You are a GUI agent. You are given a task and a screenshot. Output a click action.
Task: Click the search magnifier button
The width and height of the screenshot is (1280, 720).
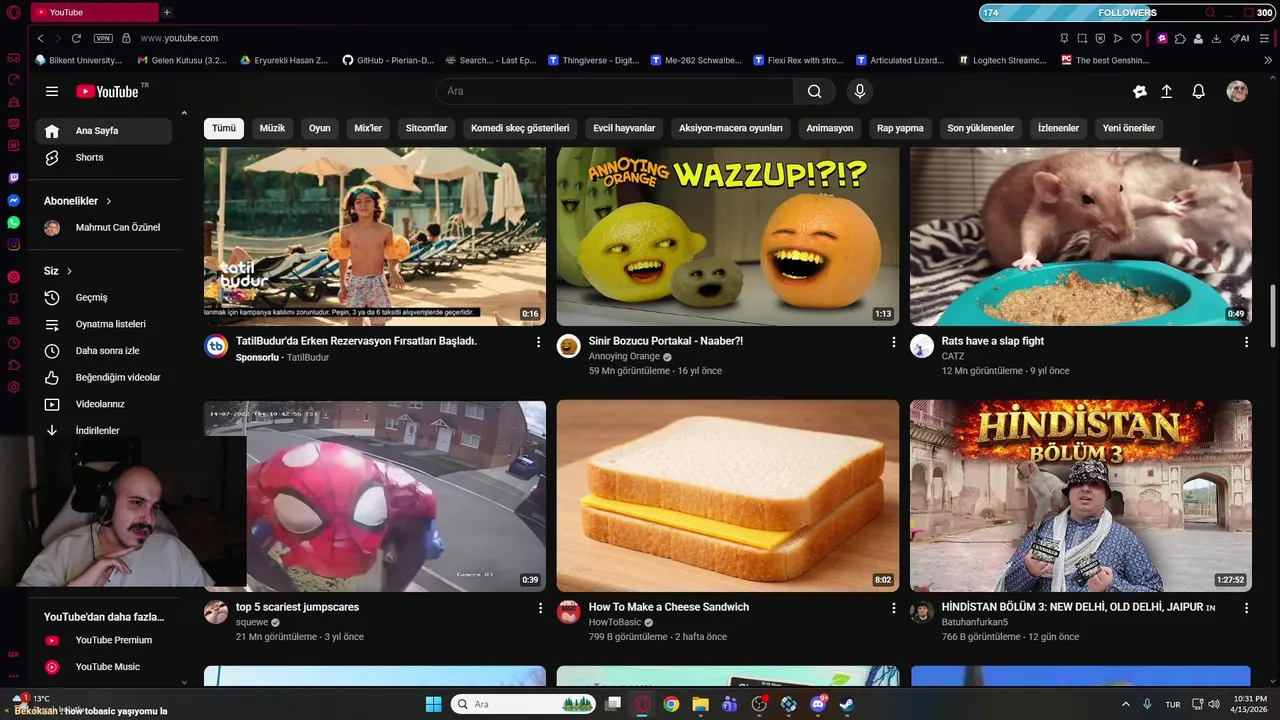(815, 91)
